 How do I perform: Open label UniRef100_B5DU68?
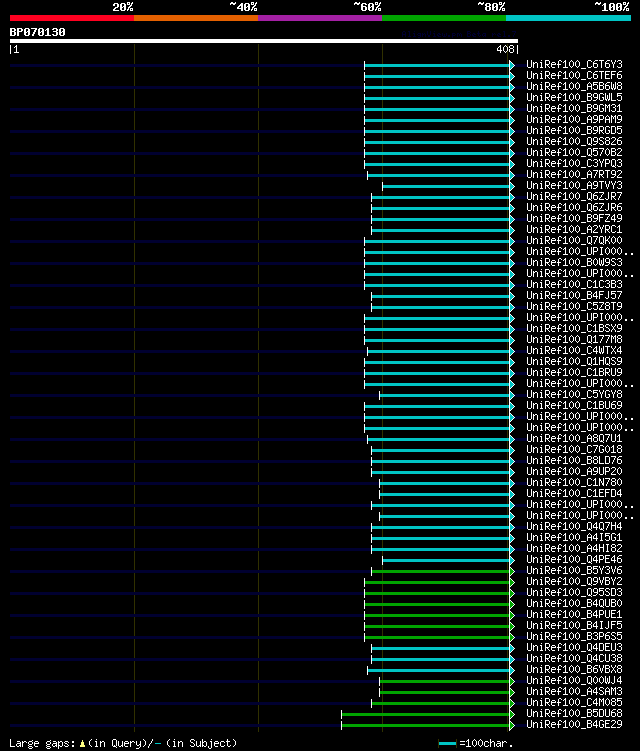pyautogui.click(x=574, y=714)
